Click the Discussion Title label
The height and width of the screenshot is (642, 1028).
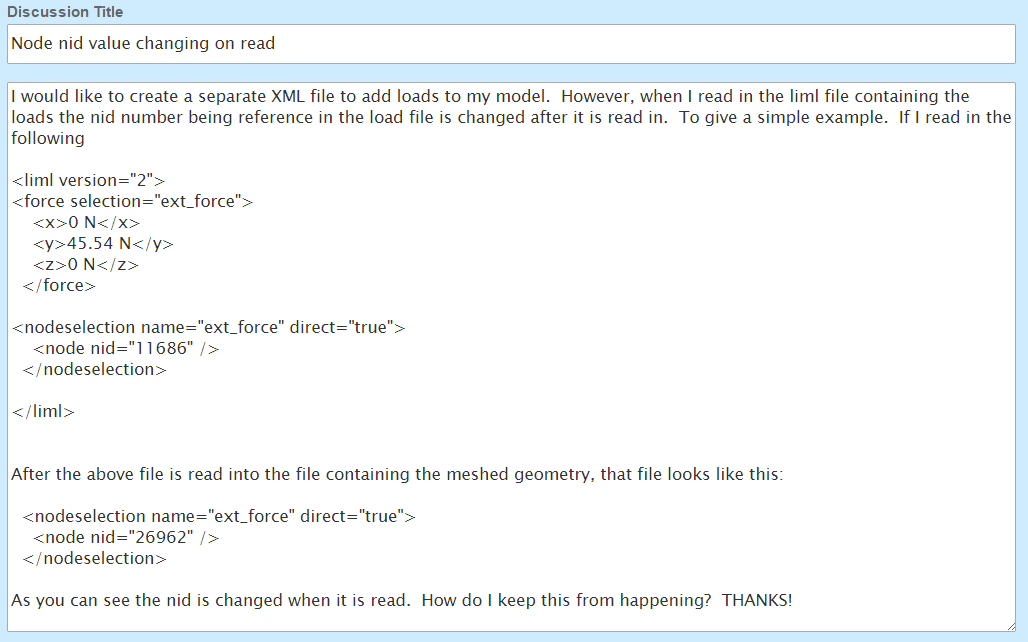pos(65,12)
